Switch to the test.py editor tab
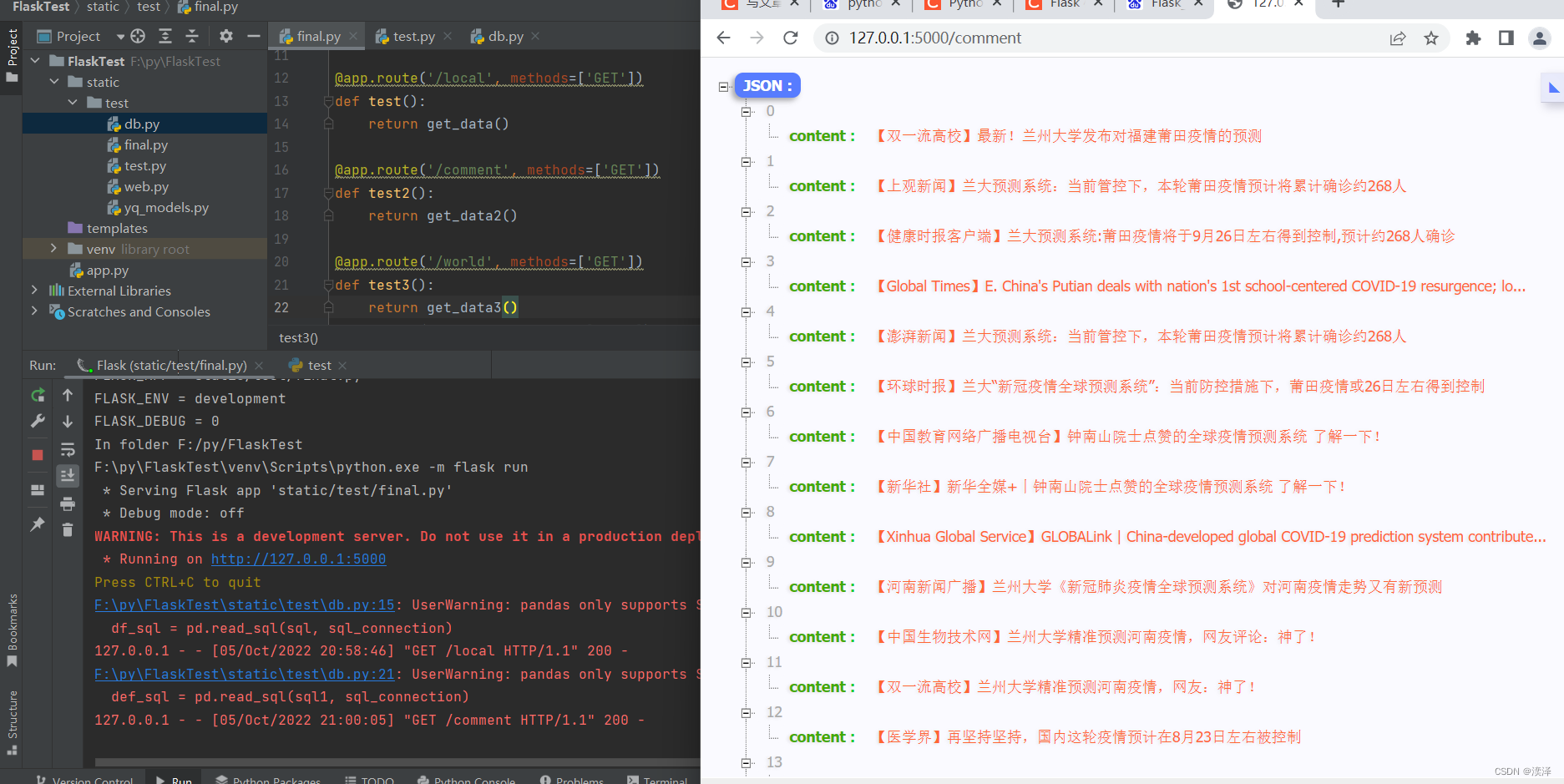1564x784 pixels. coord(413,36)
